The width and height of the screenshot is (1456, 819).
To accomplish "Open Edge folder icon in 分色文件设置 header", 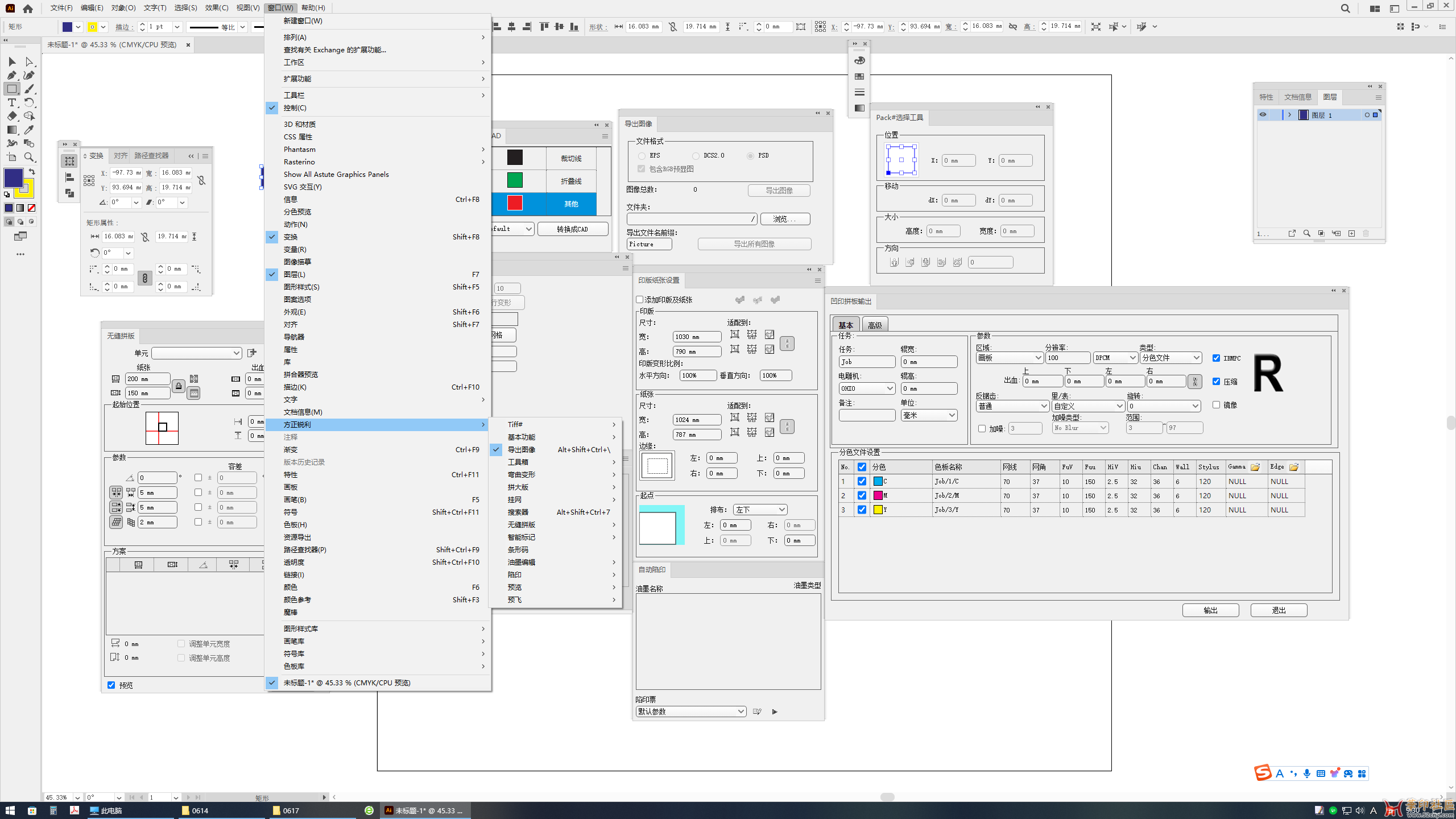I will coord(1294,467).
